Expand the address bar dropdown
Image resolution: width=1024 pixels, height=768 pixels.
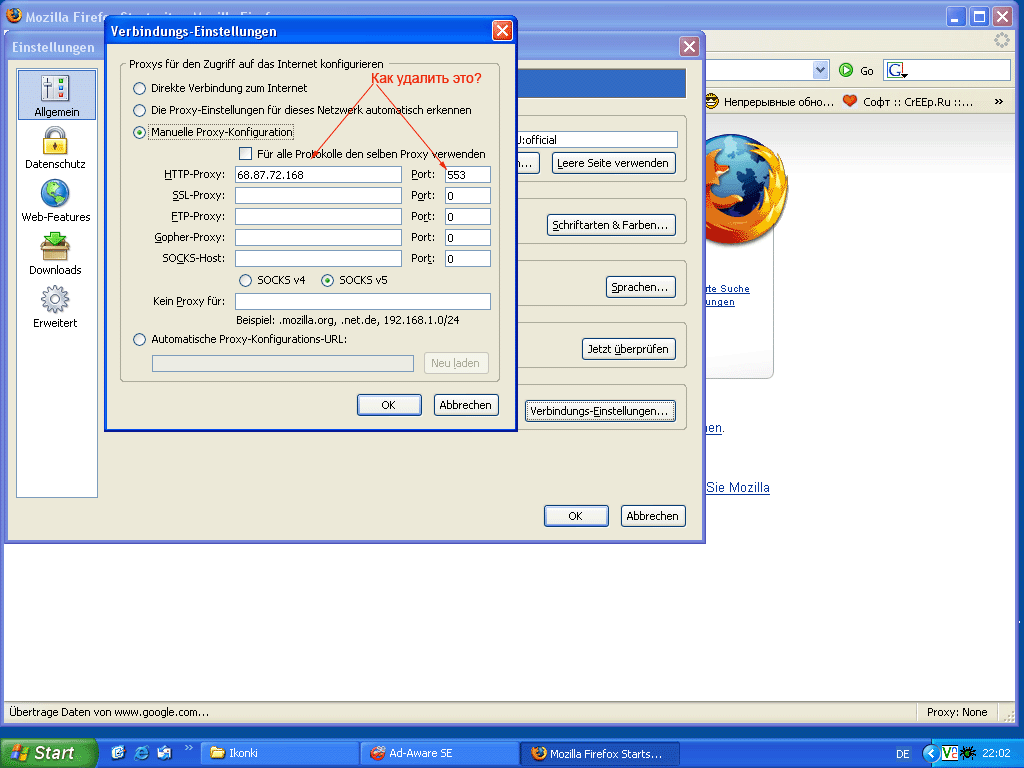(820, 70)
